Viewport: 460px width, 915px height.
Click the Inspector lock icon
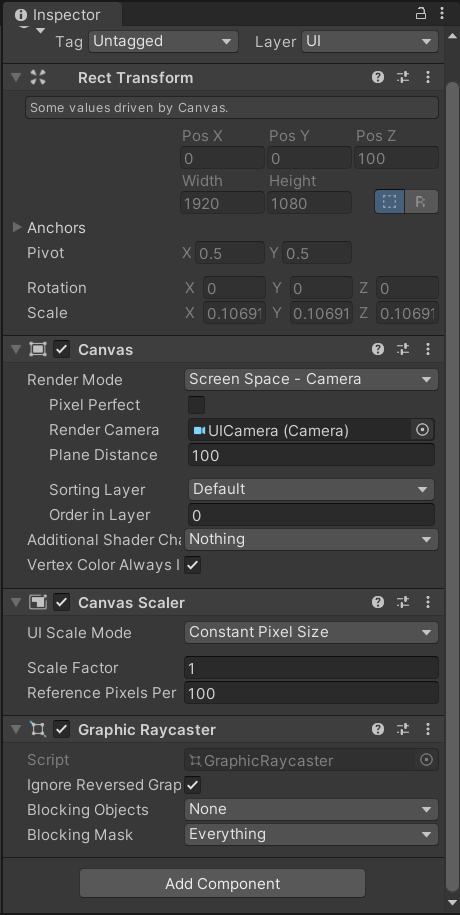(420, 13)
